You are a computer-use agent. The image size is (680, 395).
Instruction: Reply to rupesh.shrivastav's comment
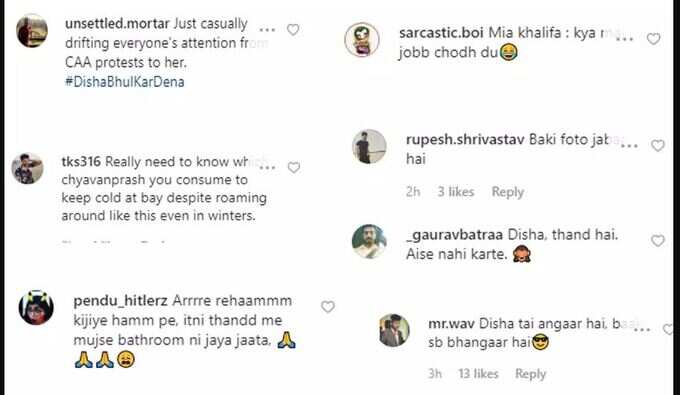[x=508, y=192]
